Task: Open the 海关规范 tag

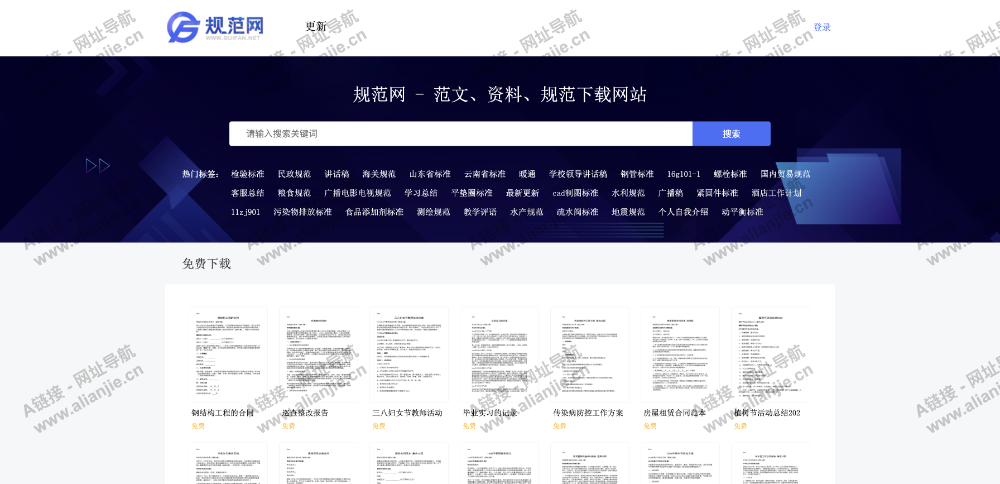Action: (379, 173)
